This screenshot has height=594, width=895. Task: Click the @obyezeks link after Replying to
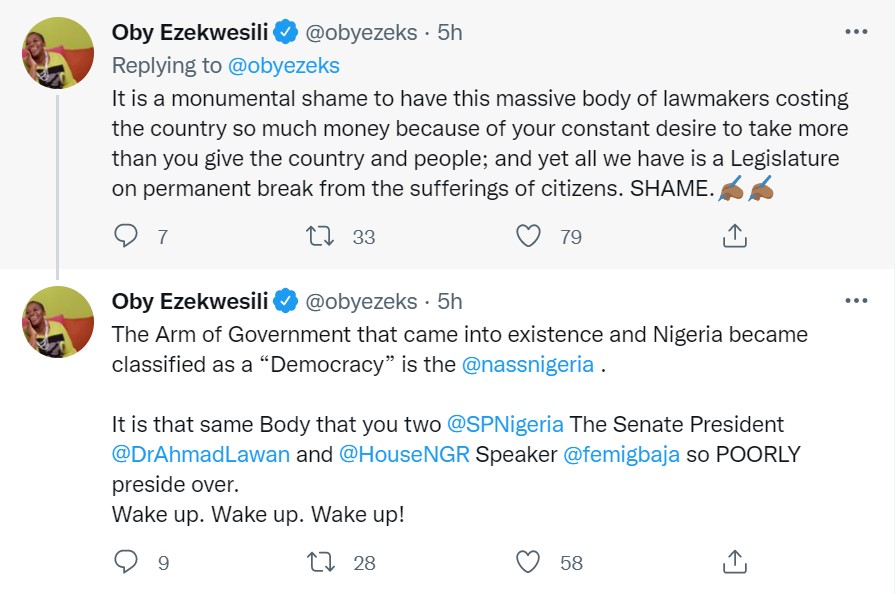click(282, 66)
